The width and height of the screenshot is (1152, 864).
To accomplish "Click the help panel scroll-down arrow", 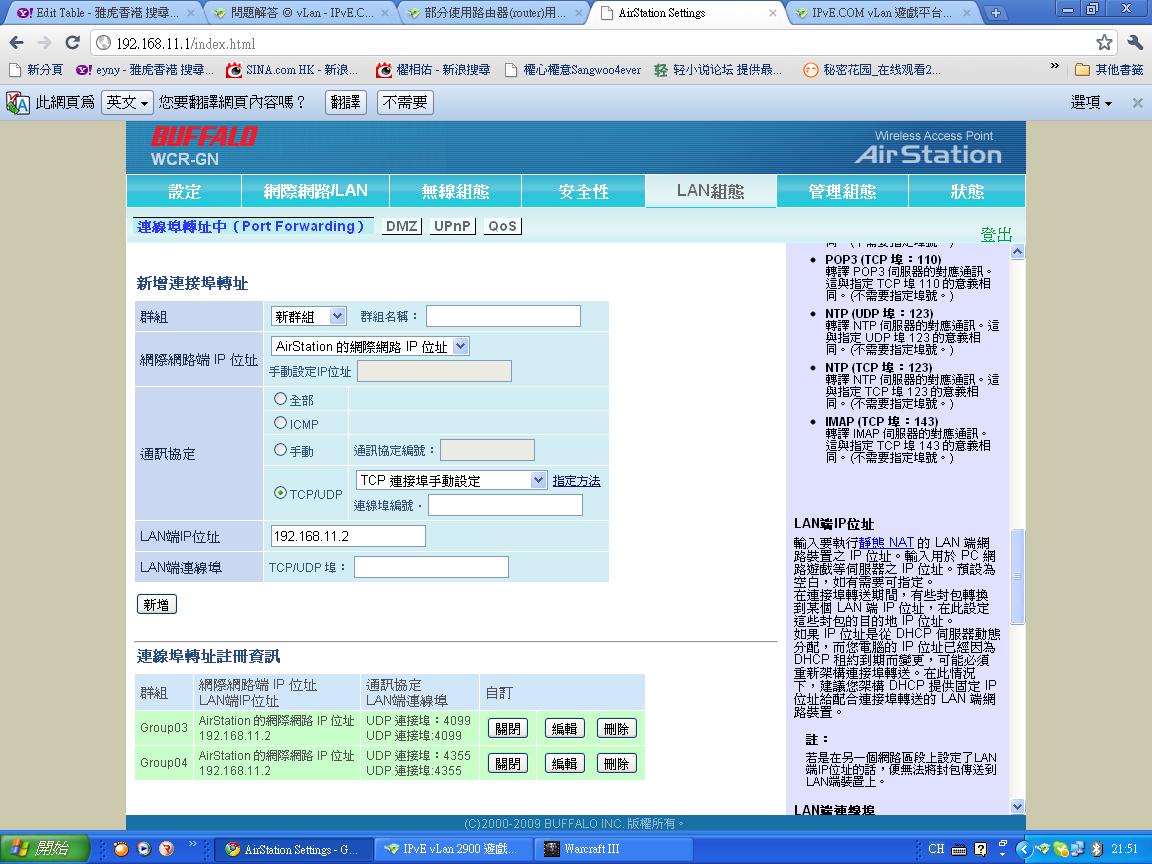I will coord(1018,806).
